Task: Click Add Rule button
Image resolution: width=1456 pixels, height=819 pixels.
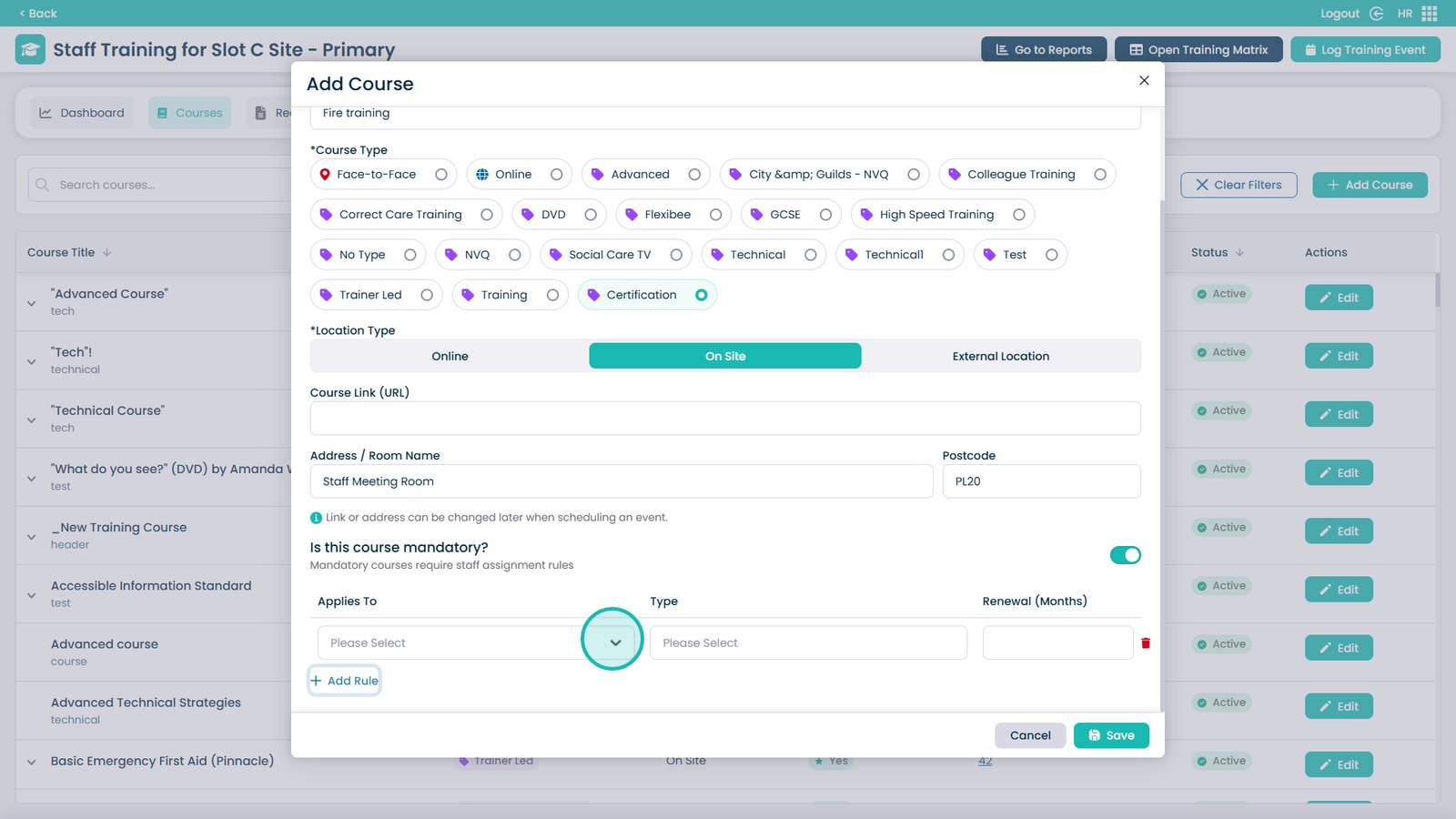Action: click(x=344, y=681)
